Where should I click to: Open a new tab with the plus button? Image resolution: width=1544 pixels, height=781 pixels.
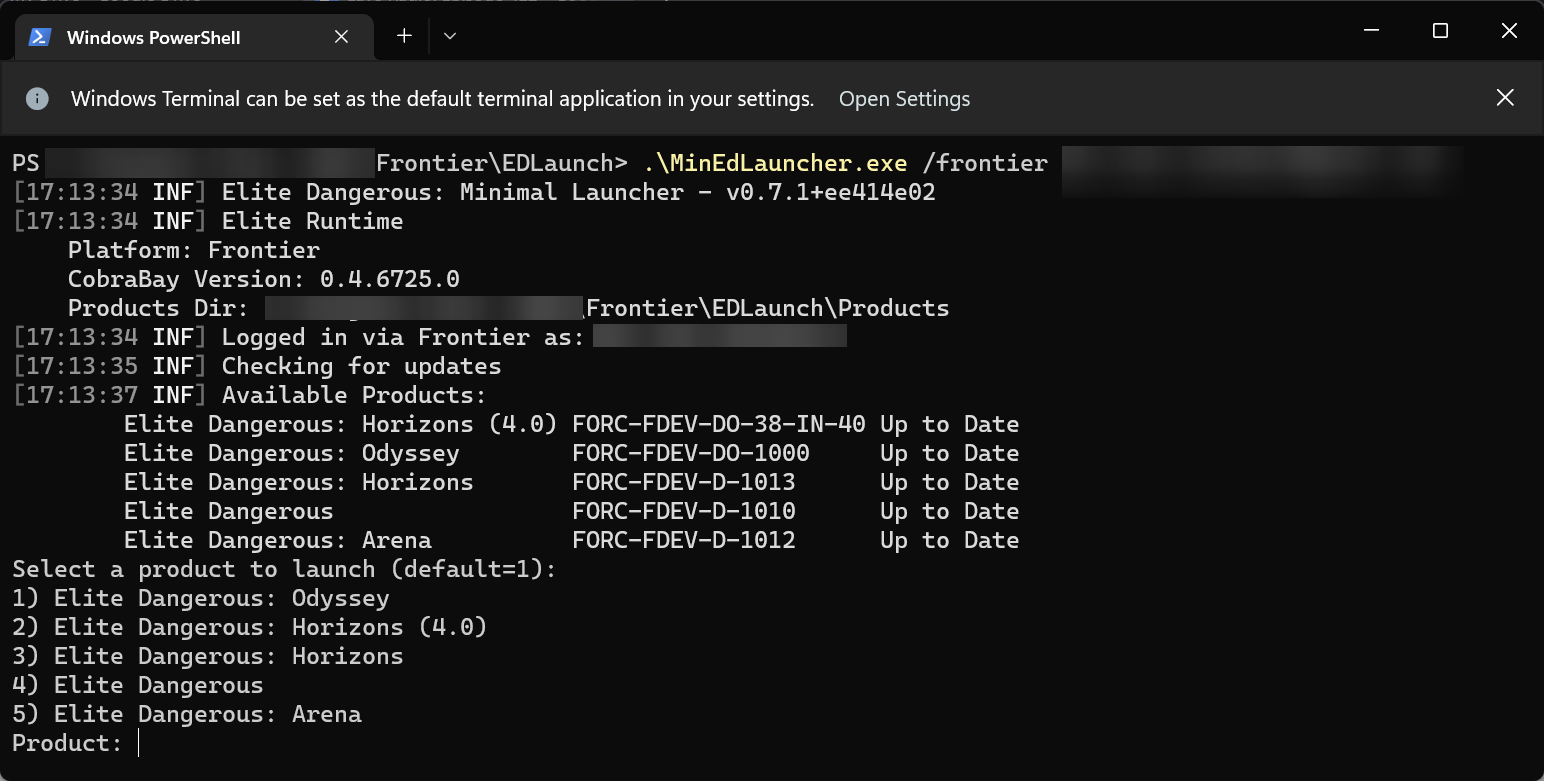tap(404, 36)
